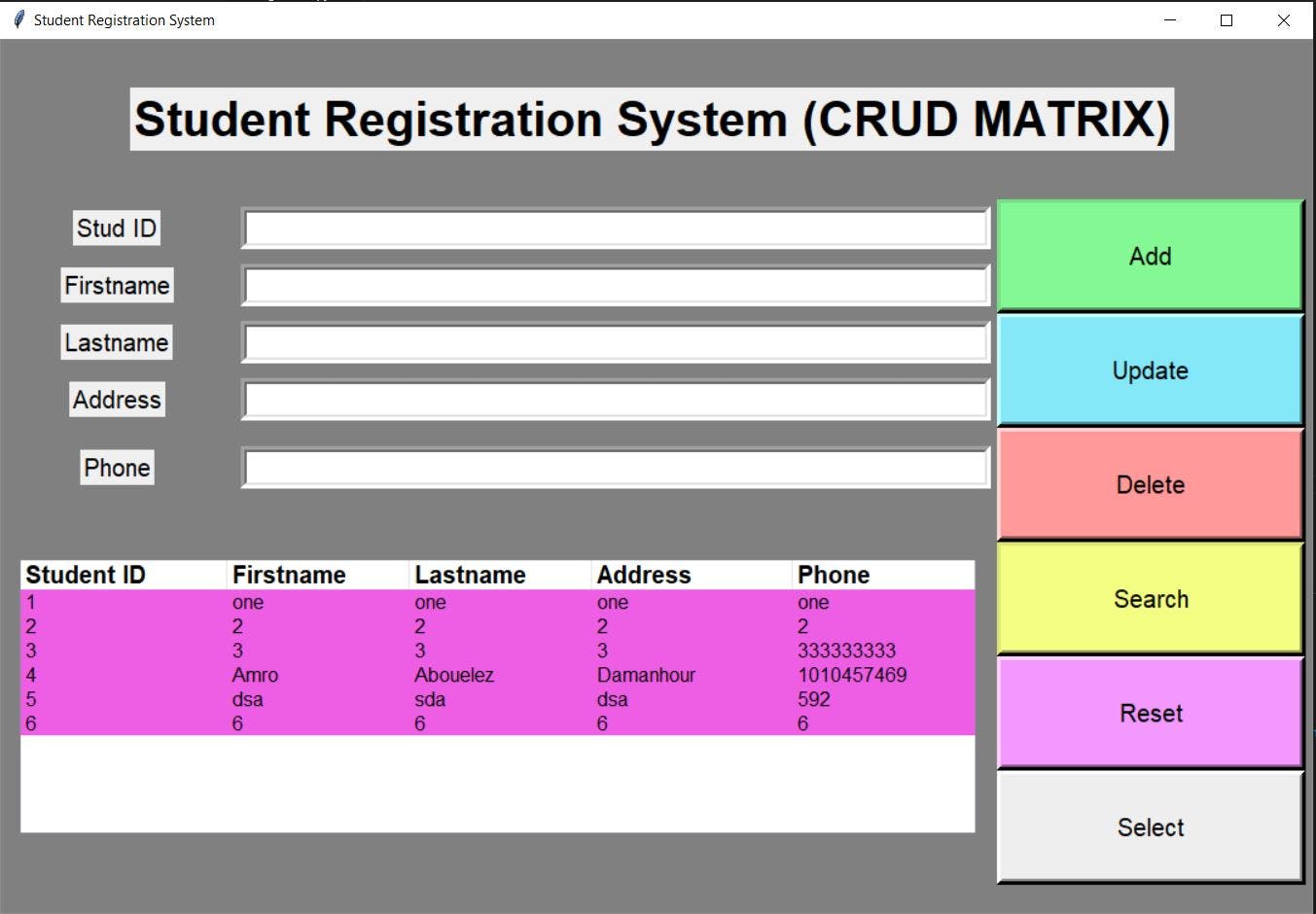Viewport: 1316px width, 914px height.
Task: Focus the Firstname text field
Action: click(616, 286)
